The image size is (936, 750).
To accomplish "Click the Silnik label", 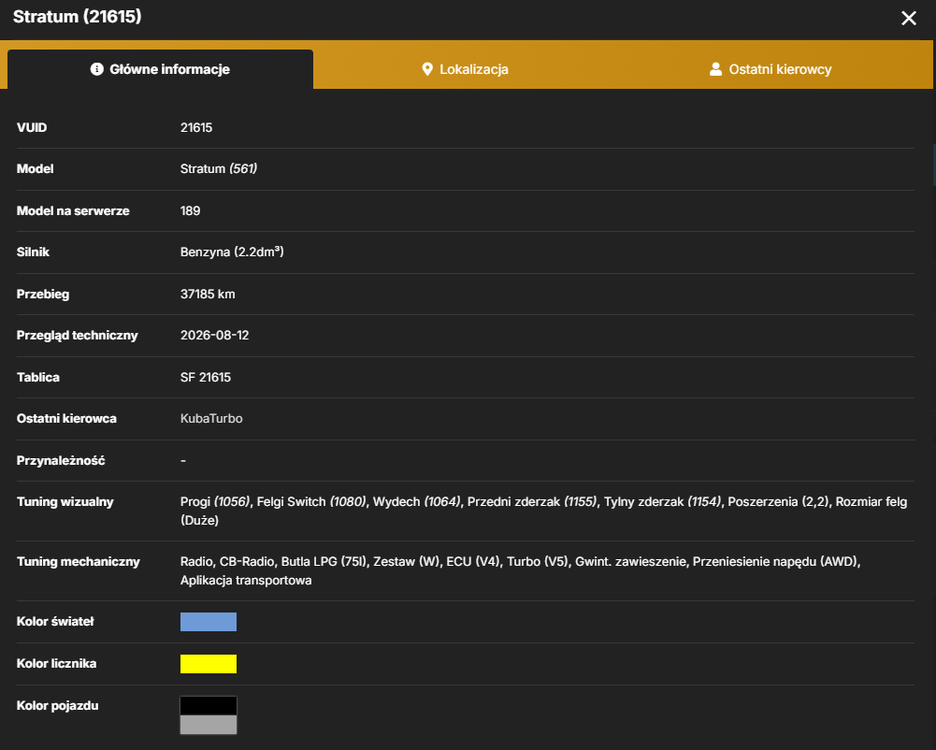I will click(33, 252).
